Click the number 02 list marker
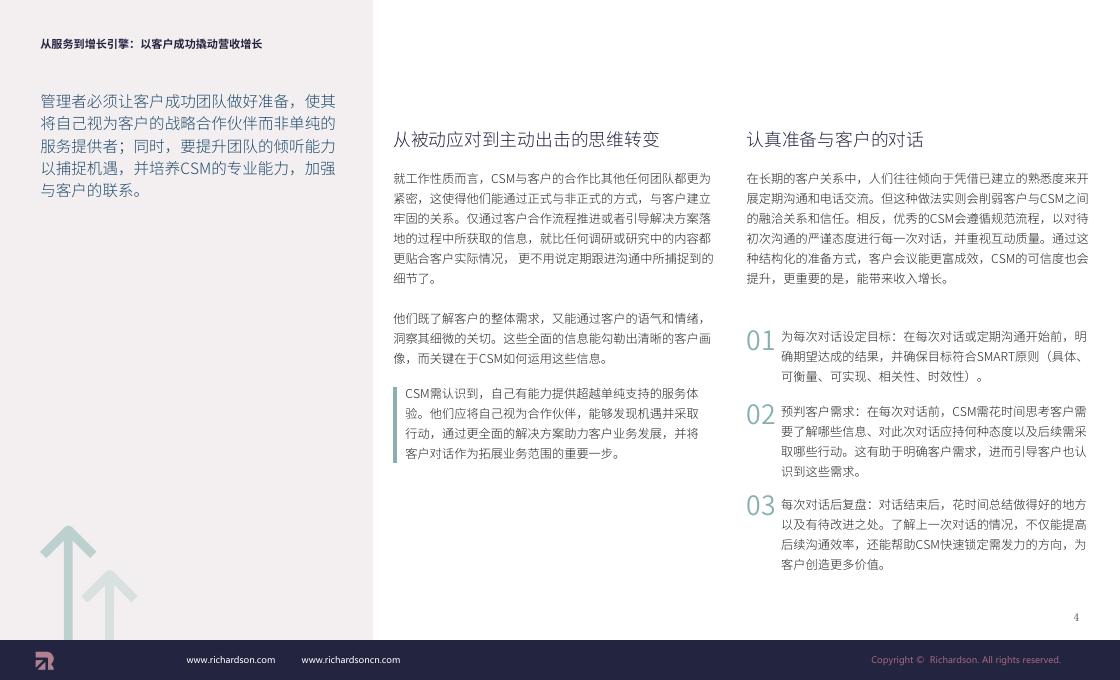This screenshot has width=1120, height=680. pos(760,415)
